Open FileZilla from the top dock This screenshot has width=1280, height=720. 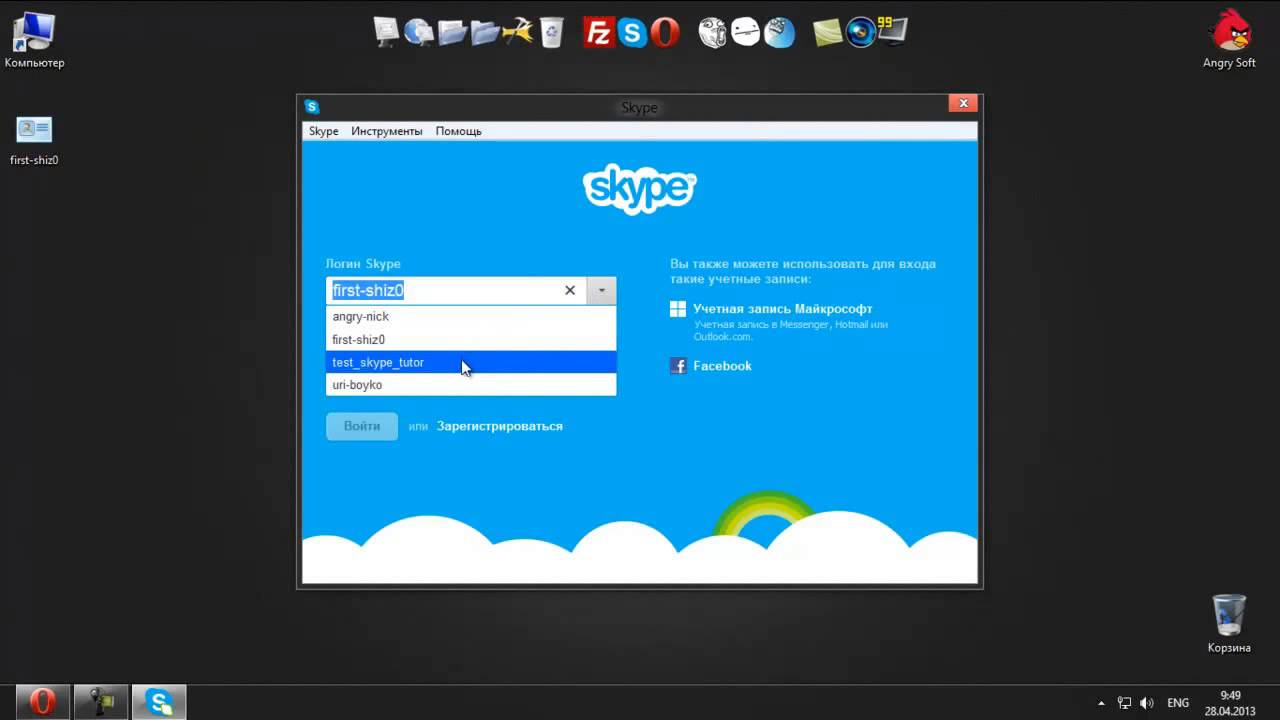pos(598,33)
